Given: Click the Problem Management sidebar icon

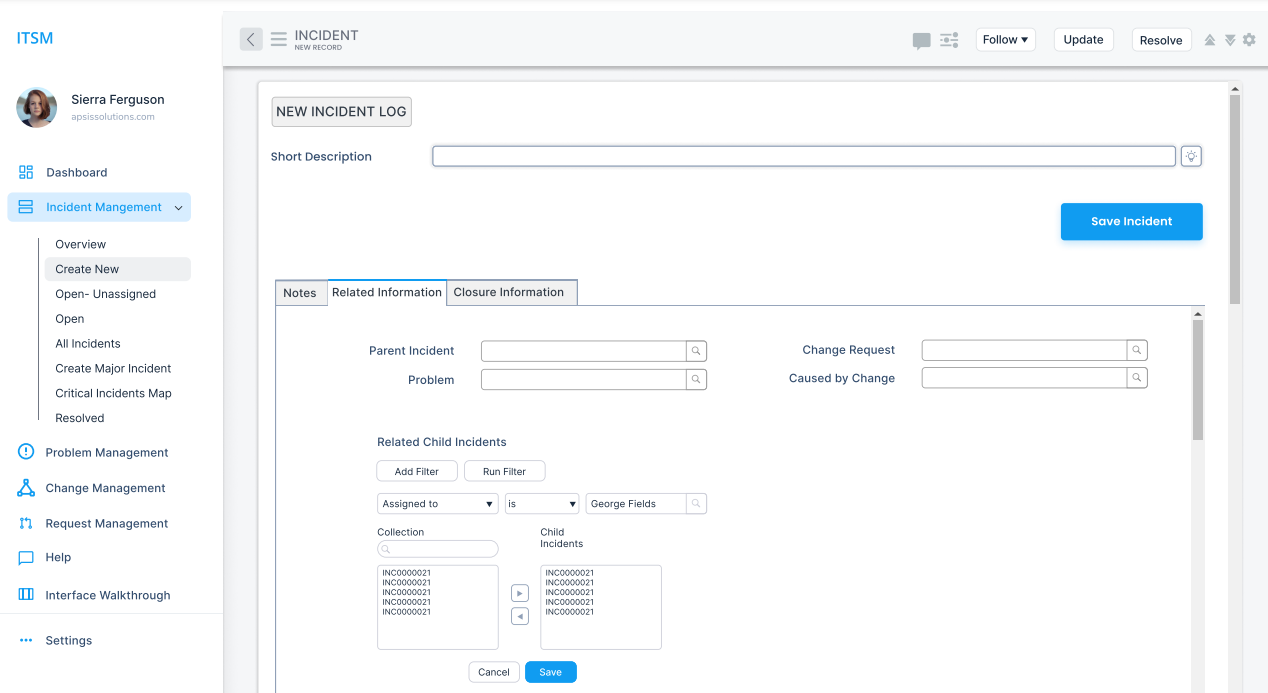Looking at the screenshot, I should pyautogui.click(x=25, y=452).
